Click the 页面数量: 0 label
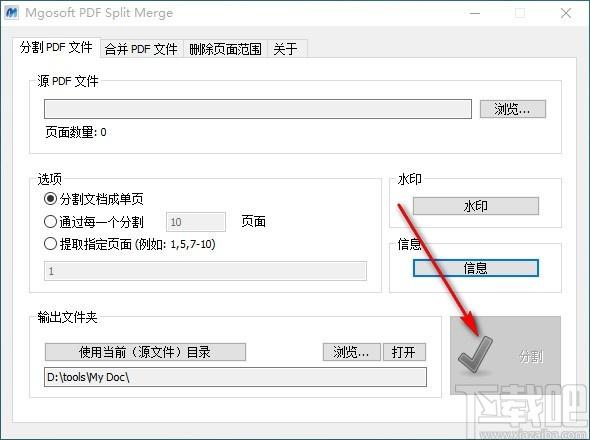This screenshot has height=440, width=590. (x=76, y=132)
